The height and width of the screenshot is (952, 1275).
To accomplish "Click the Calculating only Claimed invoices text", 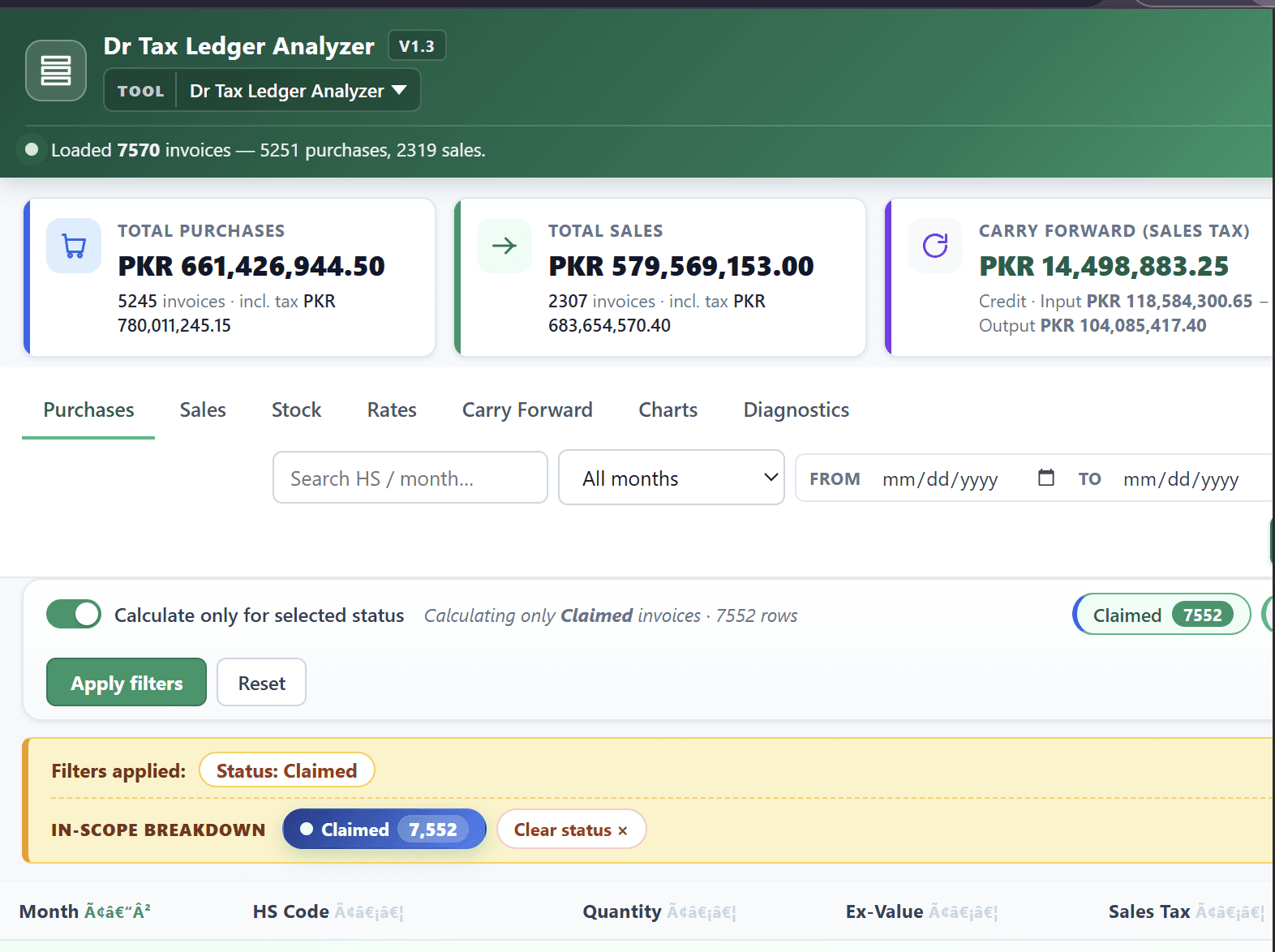I will click(611, 615).
